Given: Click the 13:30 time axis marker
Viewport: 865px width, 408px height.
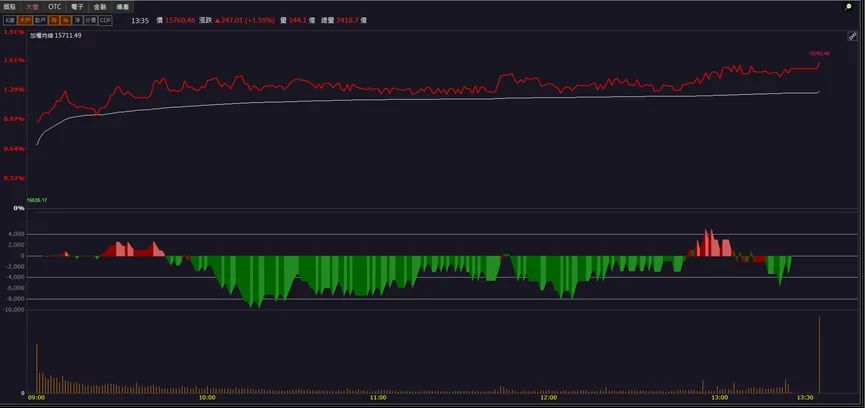Looking at the screenshot, I should (x=805, y=398).
